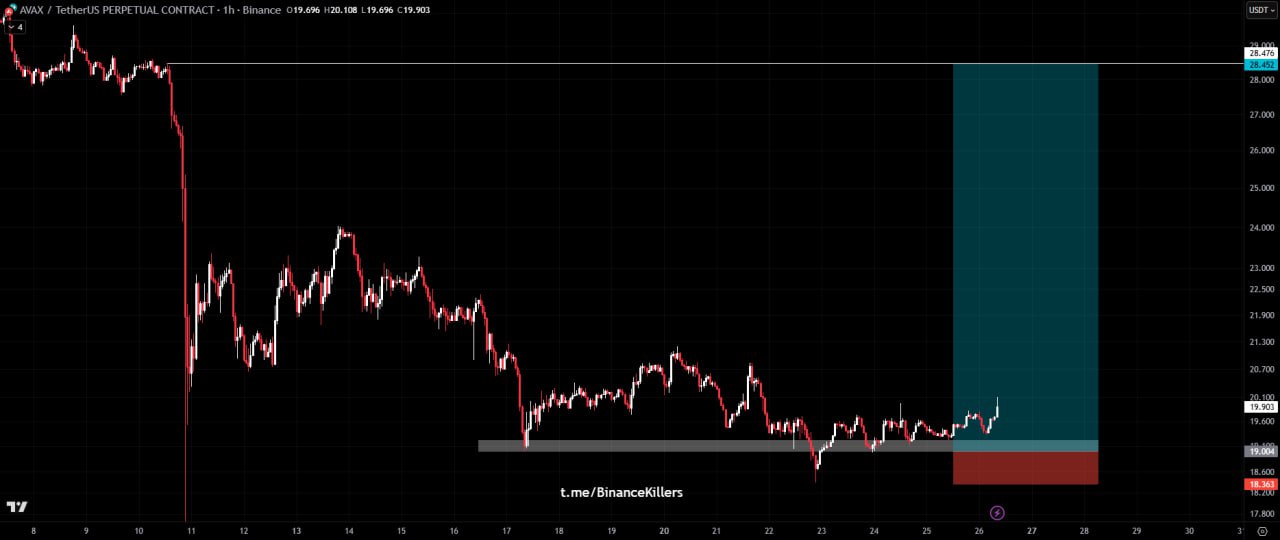Viewport: 1280px width, 540px height.
Task: Click the t.me/BinanceKillers link text
Action: [x=621, y=492]
